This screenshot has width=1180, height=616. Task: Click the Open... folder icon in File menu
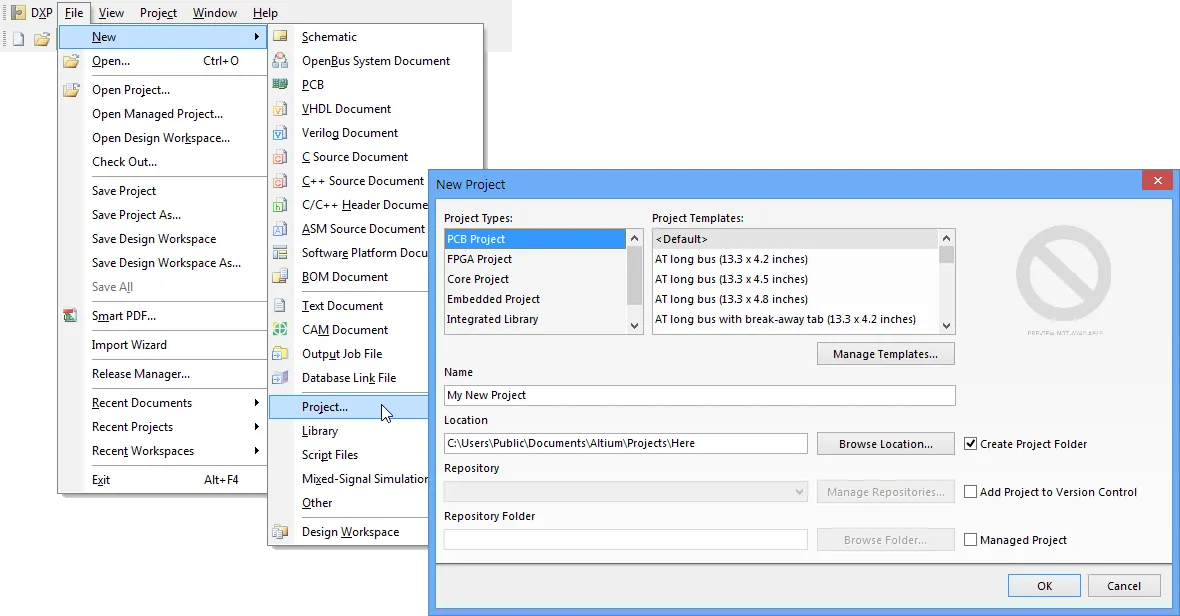[x=71, y=61]
